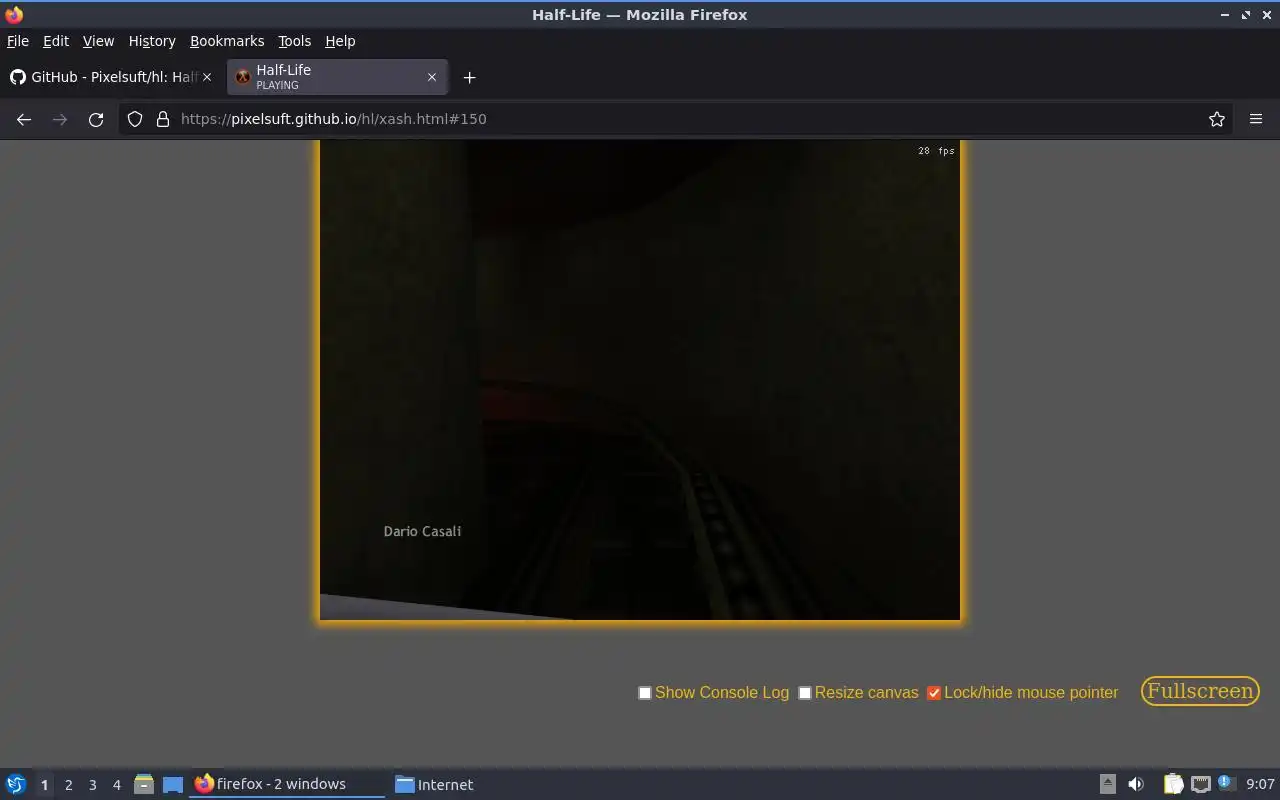Close the Half-Life tab
The width and height of the screenshot is (1280, 800).
coord(432,77)
